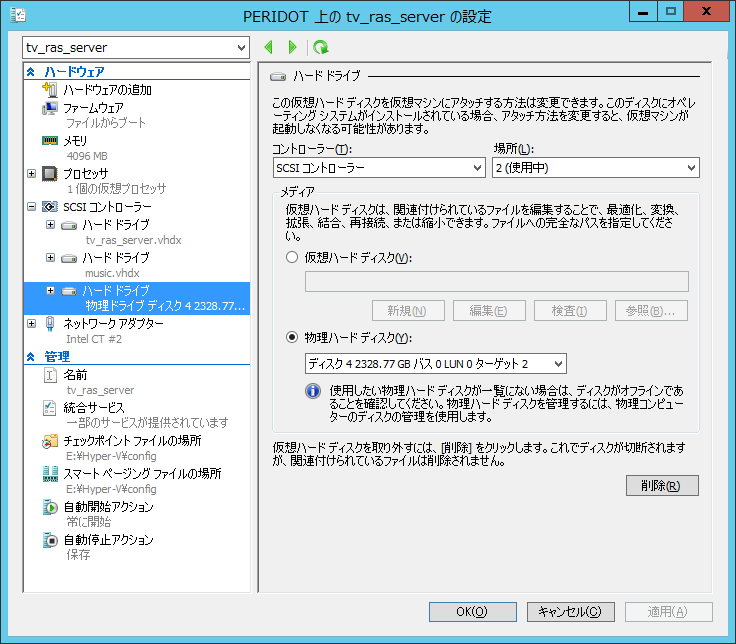This screenshot has height=644, width=736.
Task: Click the green refresh icon
Action: tap(321, 47)
